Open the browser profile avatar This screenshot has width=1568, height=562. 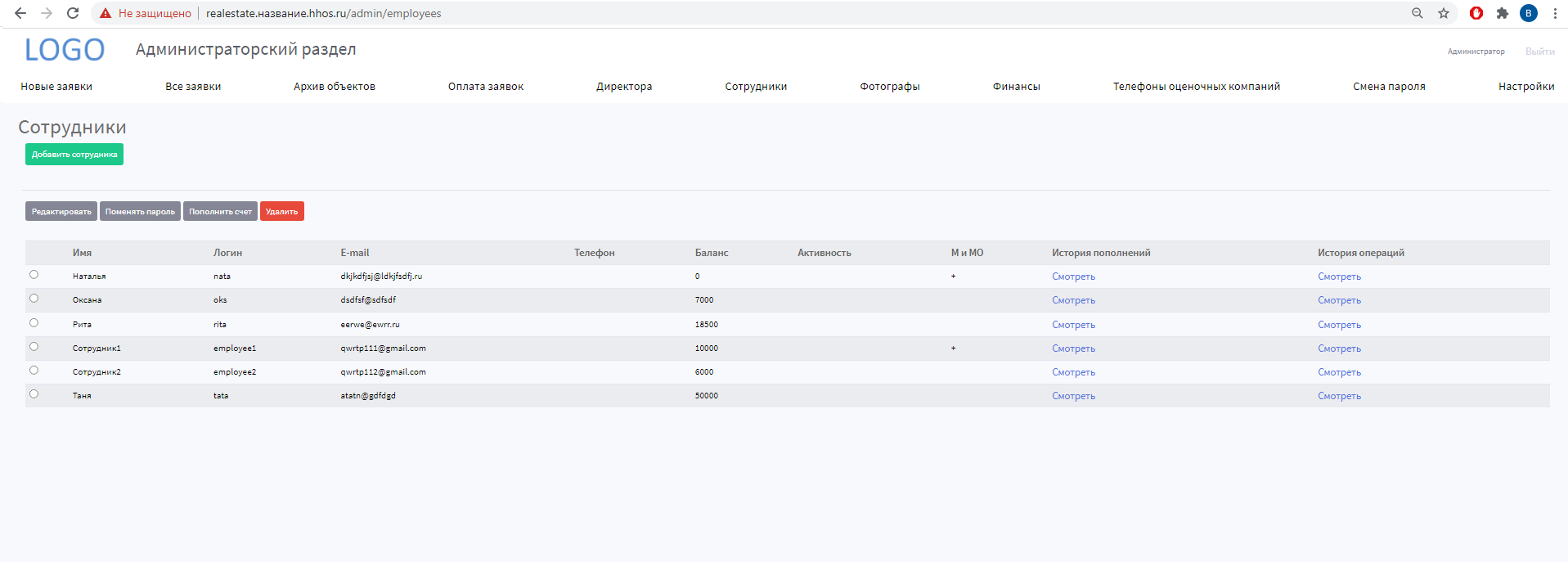1529,13
